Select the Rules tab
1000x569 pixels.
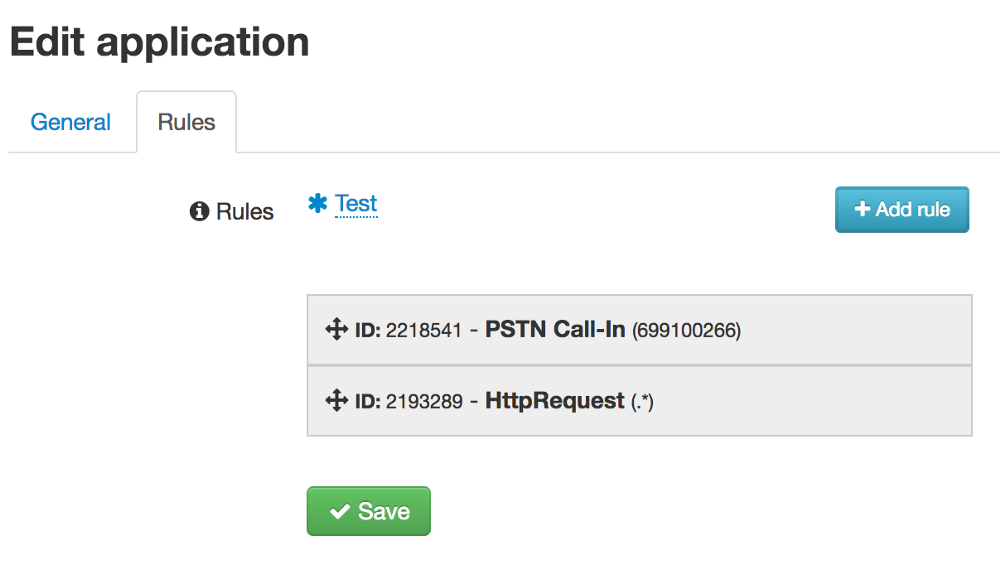pos(186,122)
